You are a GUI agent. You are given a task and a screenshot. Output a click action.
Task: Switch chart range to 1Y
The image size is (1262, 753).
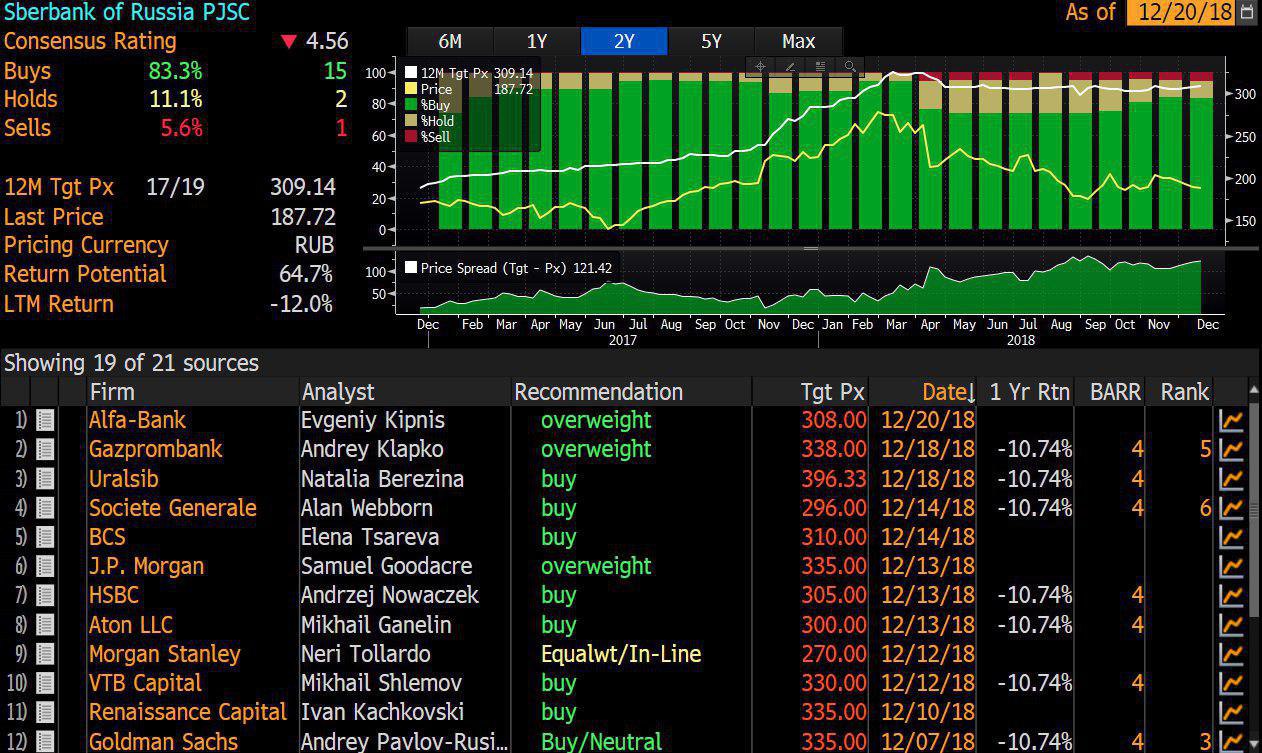point(537,41)
